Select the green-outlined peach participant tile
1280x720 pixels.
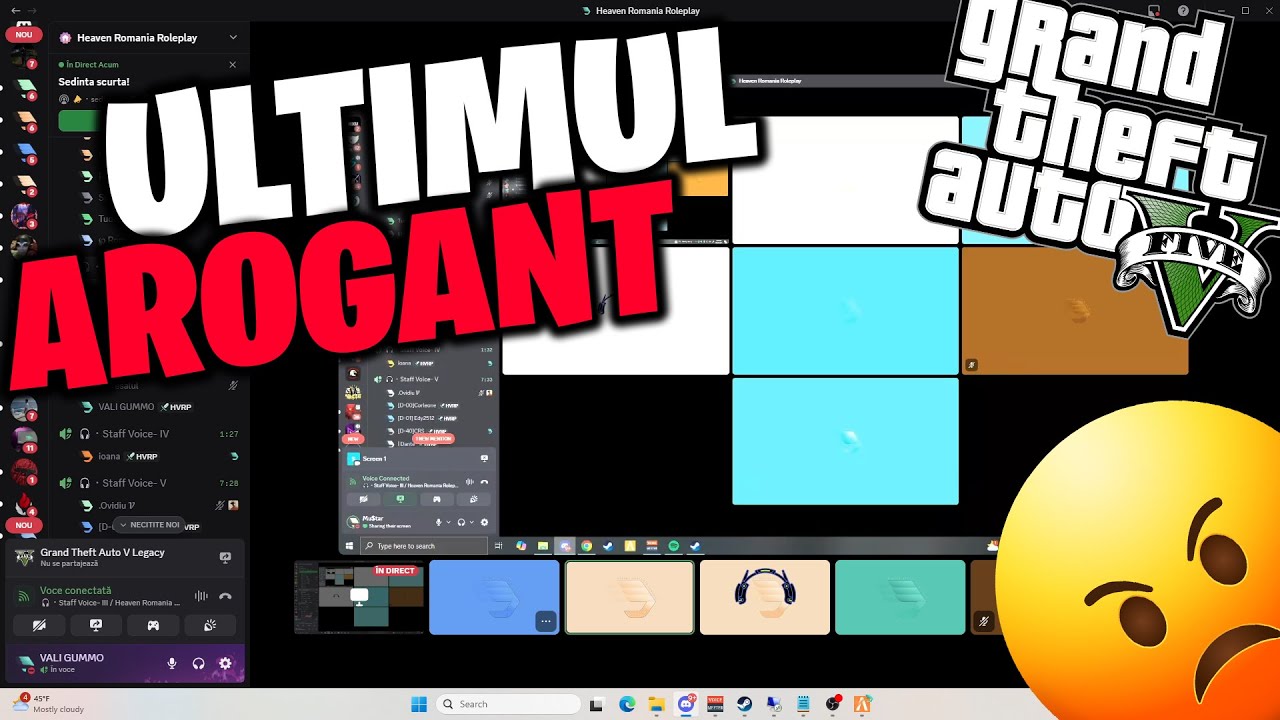[x=630, y=597]
